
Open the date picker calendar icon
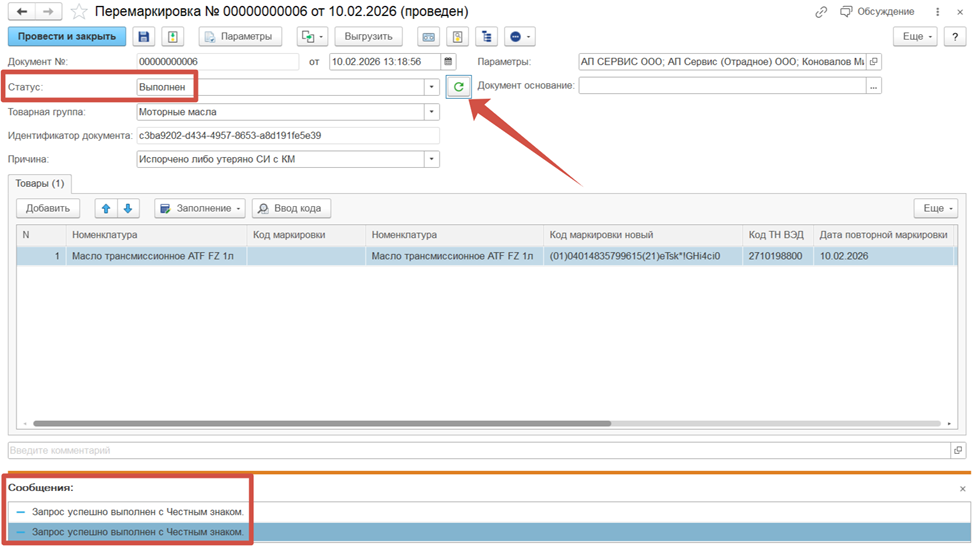click(448, 62)
